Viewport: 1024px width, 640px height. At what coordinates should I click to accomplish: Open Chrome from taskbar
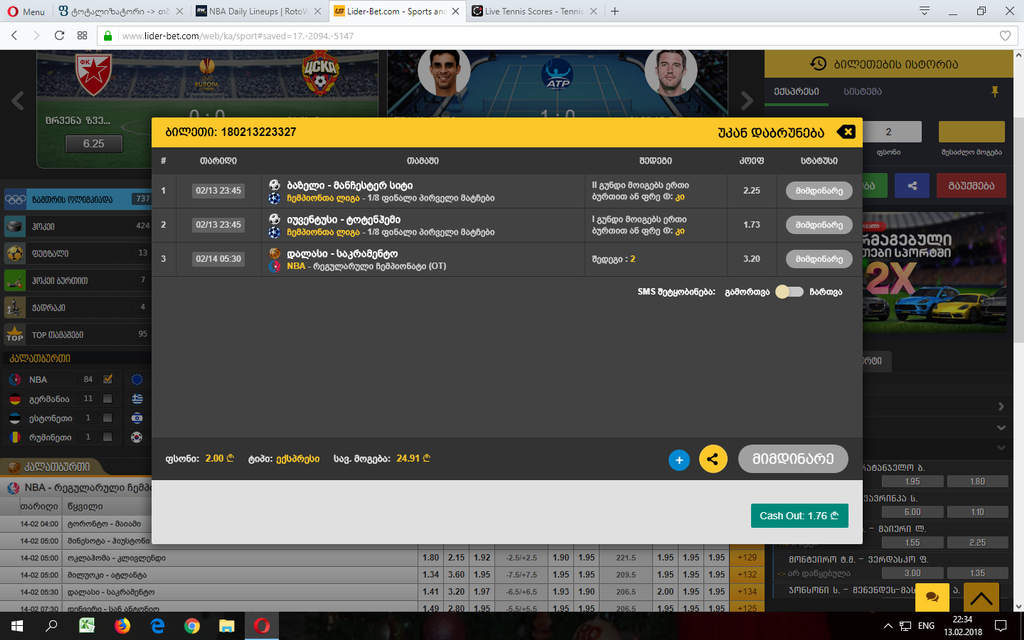(x=191, y=626)
